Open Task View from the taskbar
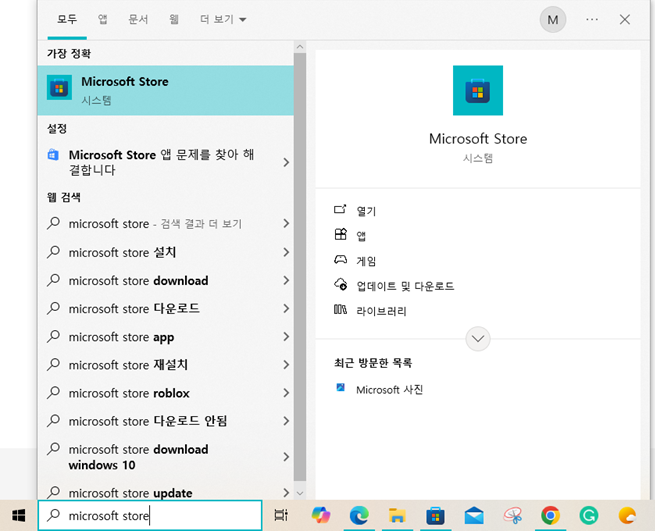Viewport: 655px width, 531px height. 281,516
